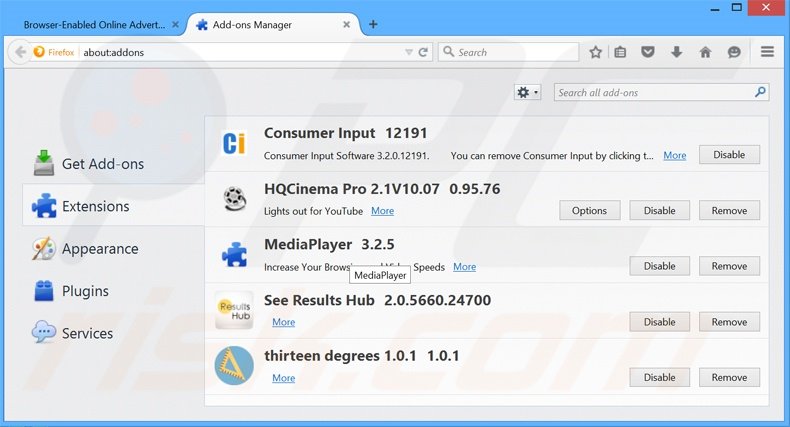
Task: Open More link for Consumer Input
Action: point(675,156)
